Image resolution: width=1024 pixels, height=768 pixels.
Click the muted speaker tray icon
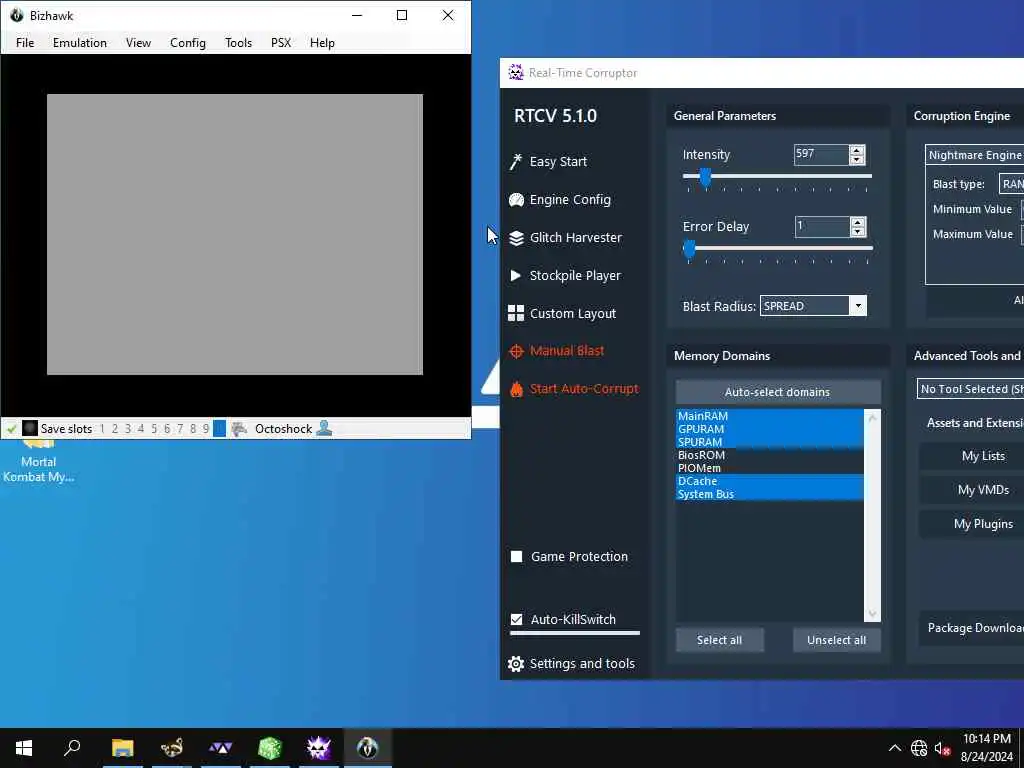[x=942, y=748]
